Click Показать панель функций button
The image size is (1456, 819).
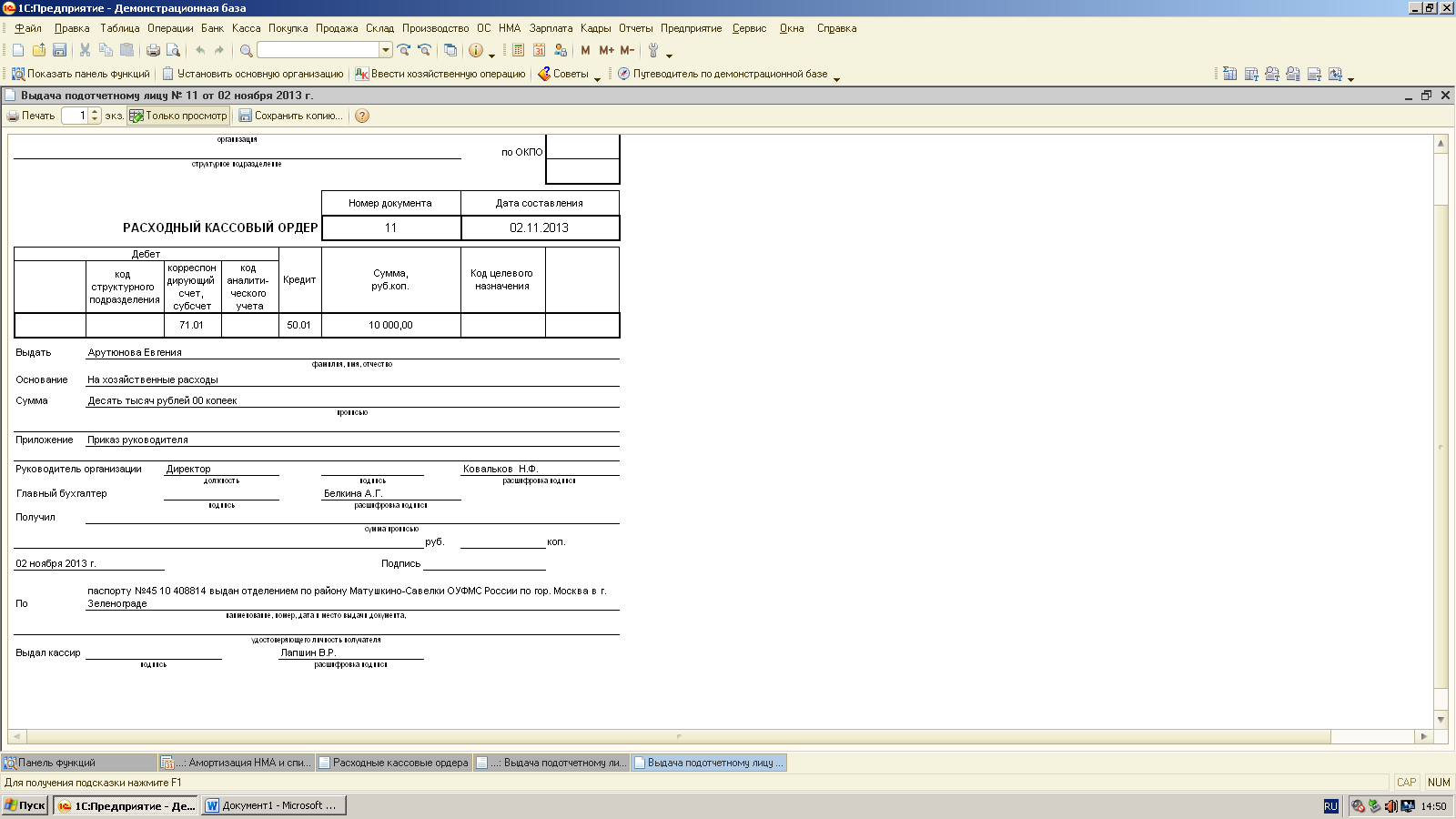tap(80, 74)
